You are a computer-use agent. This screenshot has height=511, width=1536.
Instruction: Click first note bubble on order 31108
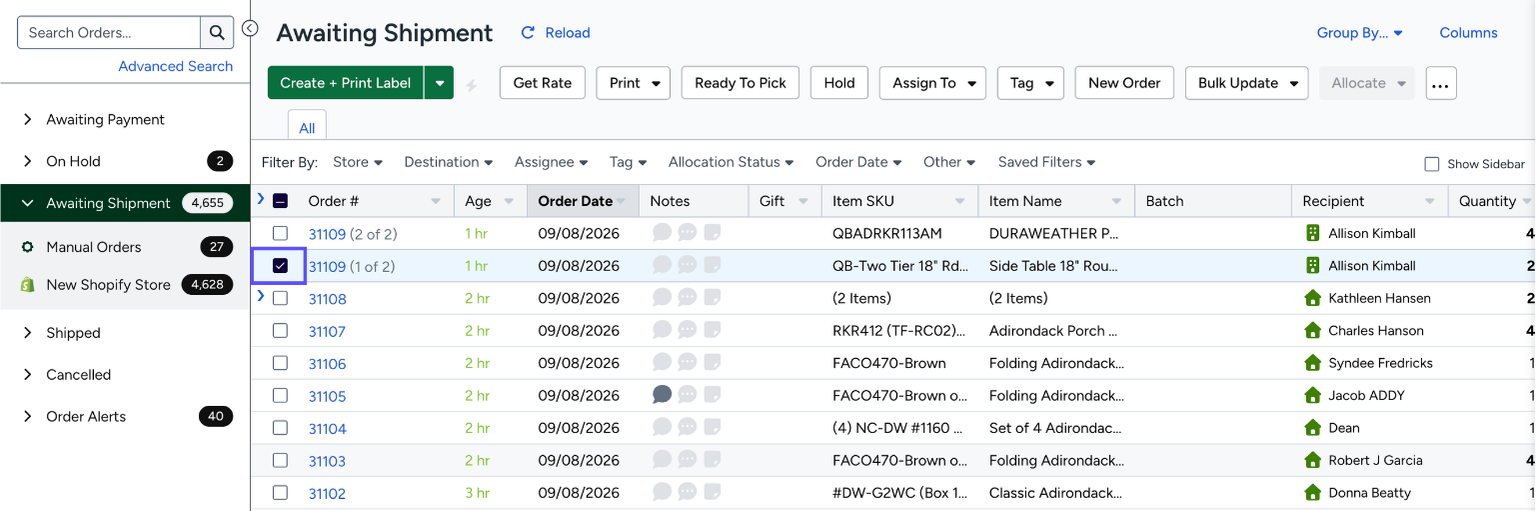point(662,298)
